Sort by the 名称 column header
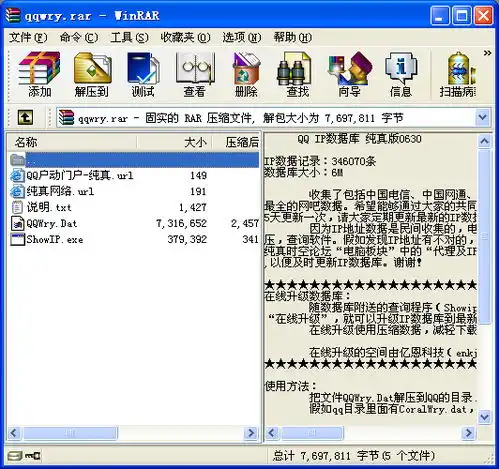This screenshot has height=469, width=499. [x=72, y=142]
